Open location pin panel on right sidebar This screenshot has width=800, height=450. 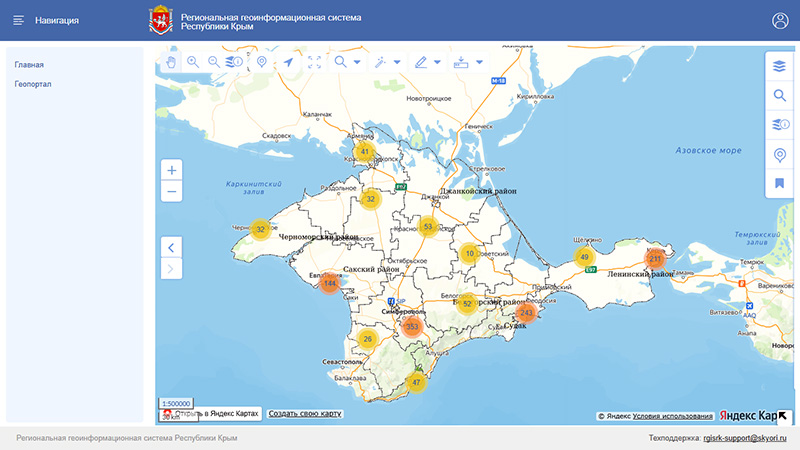click(779, 155)
